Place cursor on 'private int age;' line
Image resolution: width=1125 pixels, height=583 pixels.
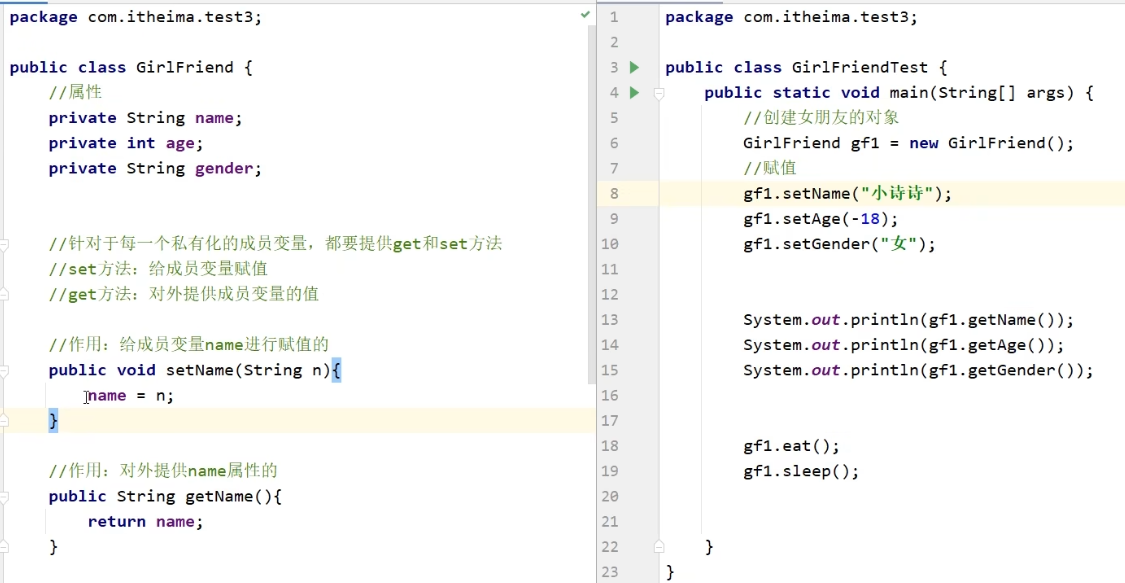(126, 143)
